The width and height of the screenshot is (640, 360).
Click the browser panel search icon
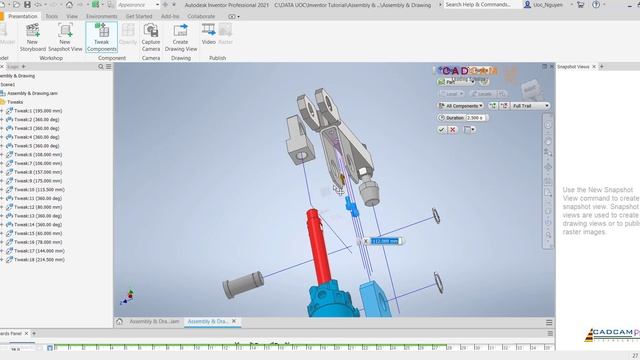pyautogui.click(x=101, y=67)
